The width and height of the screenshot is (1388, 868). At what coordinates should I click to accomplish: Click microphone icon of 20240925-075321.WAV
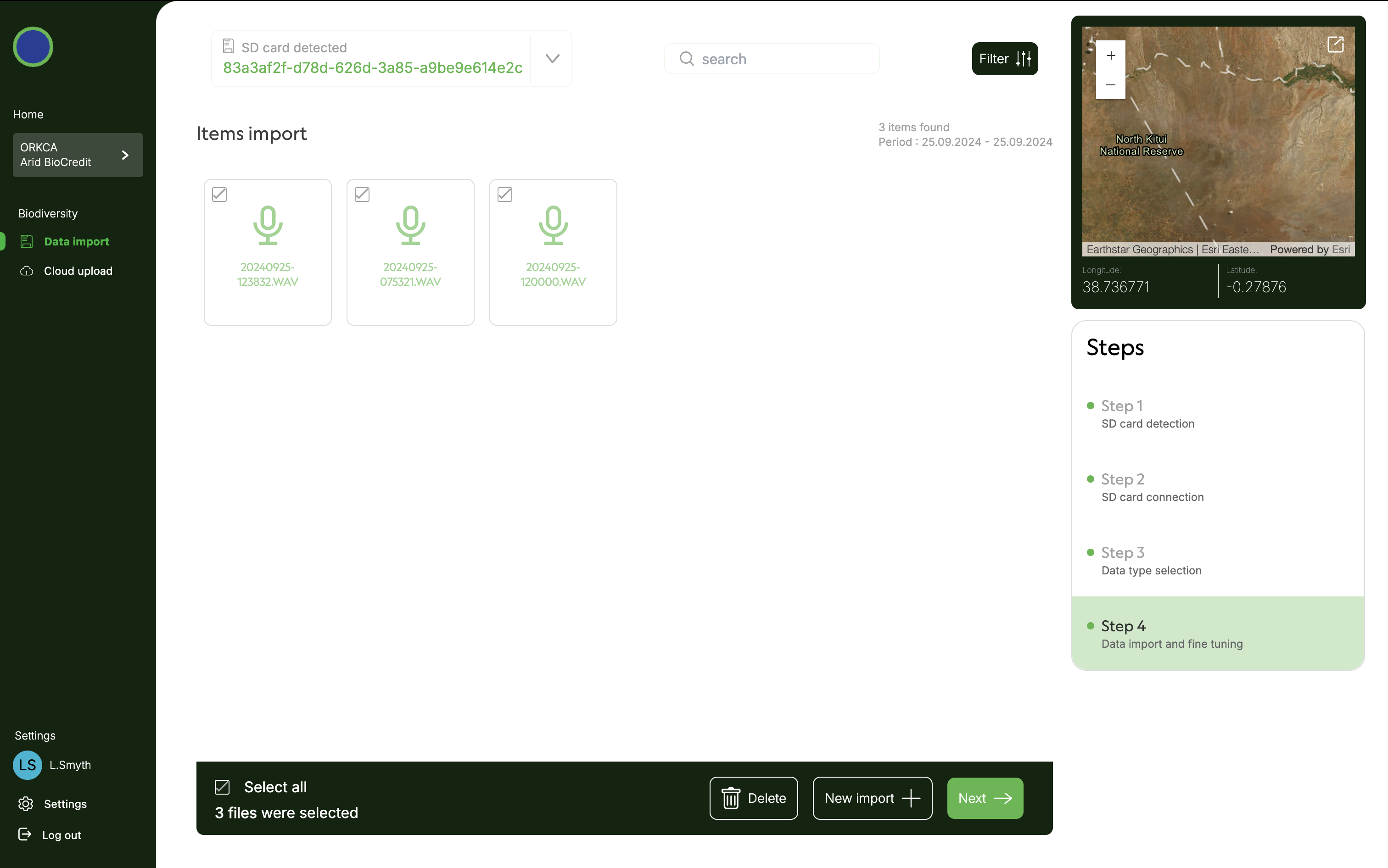[410, 225]
